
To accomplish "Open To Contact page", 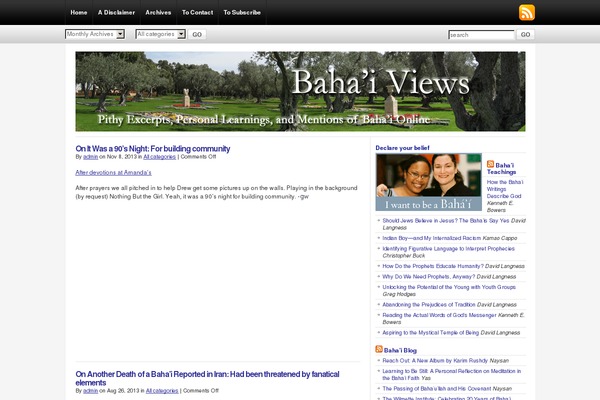I will (x=197, y=13).
